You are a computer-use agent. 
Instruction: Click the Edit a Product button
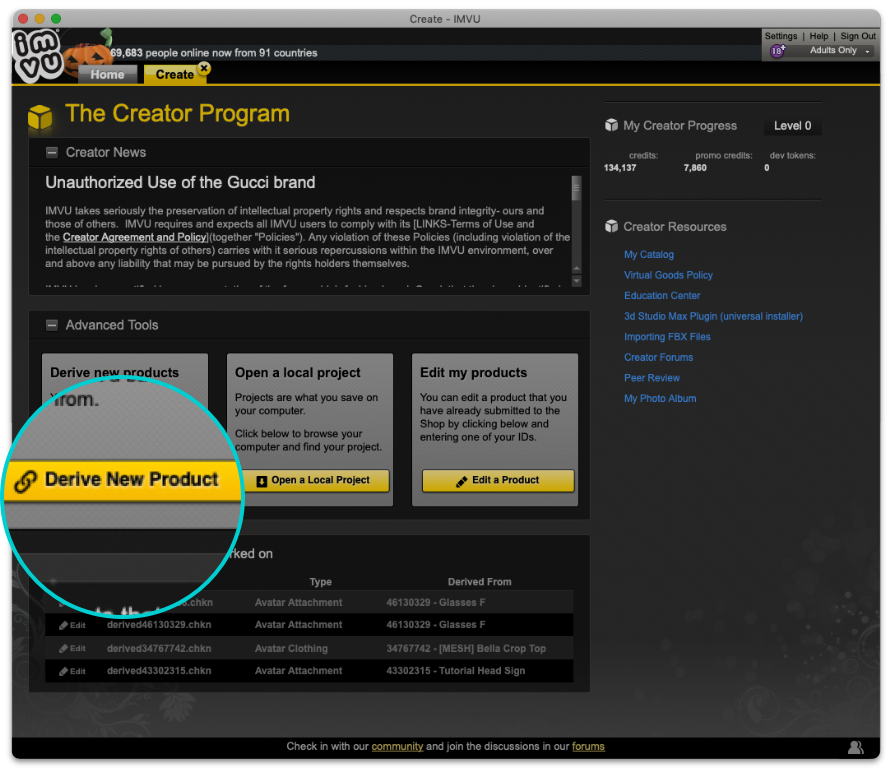498,480
